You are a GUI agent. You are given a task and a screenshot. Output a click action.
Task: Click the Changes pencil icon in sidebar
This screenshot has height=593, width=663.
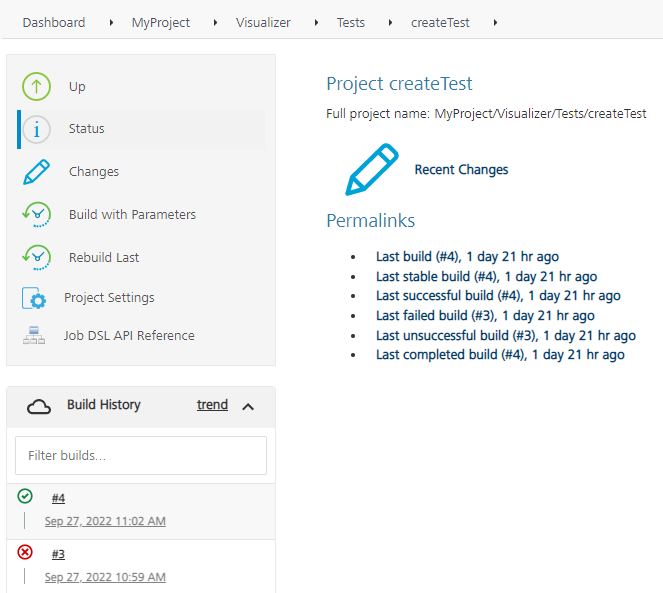pyautogui.click(x=37, y=172)
